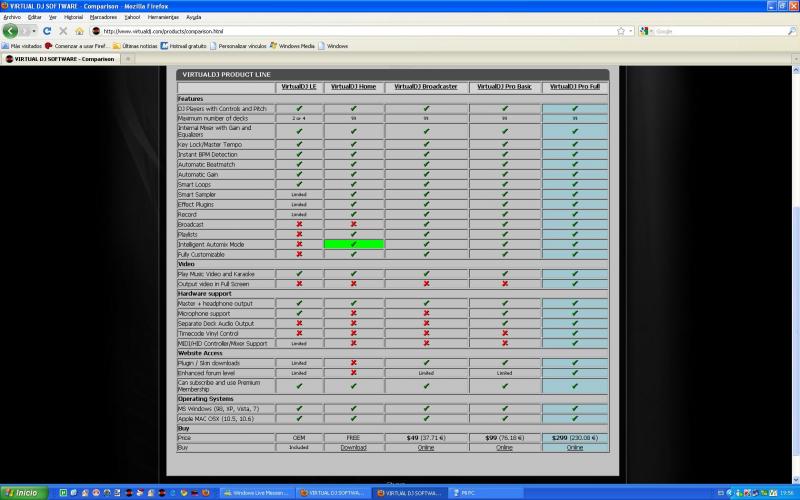Open the Editar menu

35,17
